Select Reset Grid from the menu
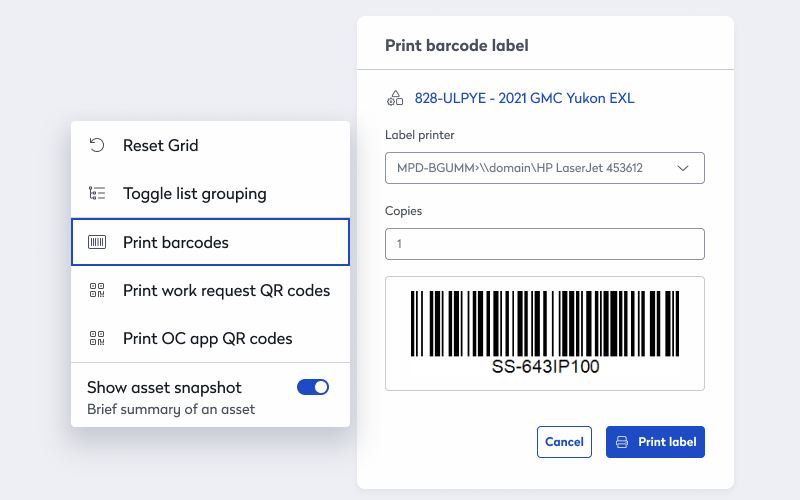 [x=160, y=145]
